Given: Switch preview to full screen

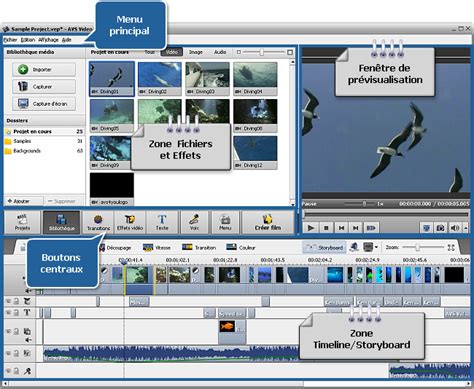Looking at the screenshot, I should pyautogui.click(x=426, y=228).
